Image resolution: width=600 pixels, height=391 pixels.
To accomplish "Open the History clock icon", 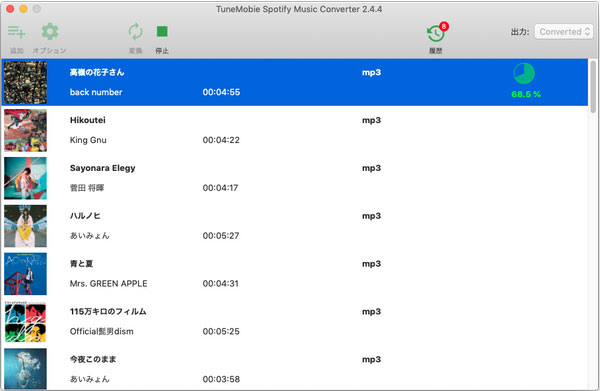I will [436, 34].
